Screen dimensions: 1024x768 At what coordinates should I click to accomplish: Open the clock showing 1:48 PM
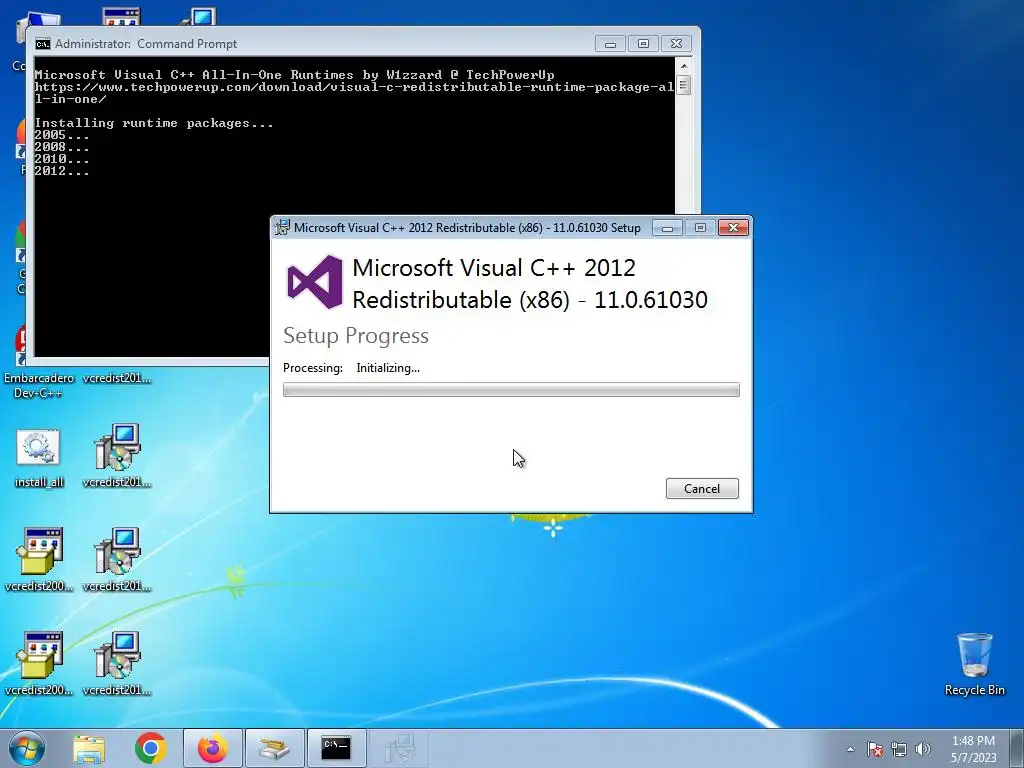[x=973, y=749]
